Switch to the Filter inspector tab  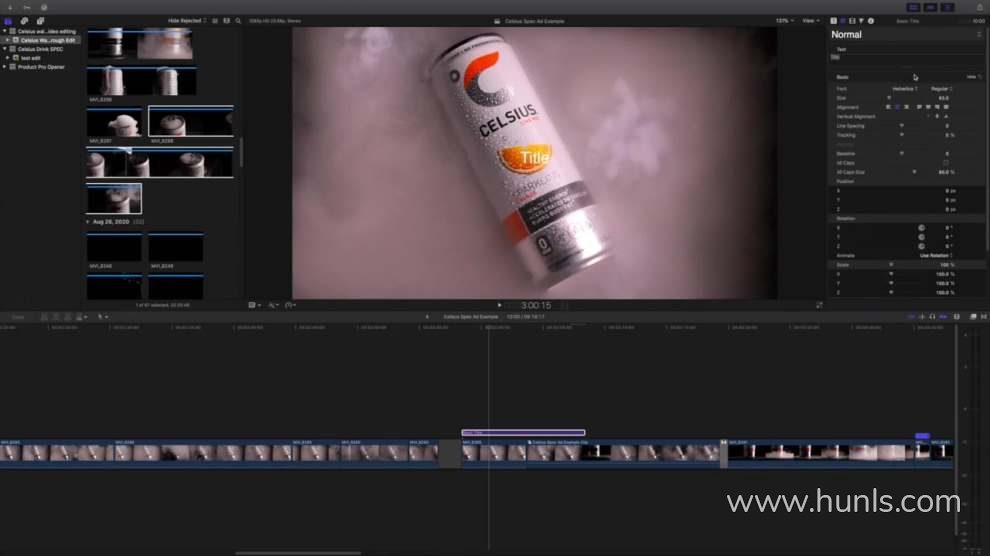[861, 21]
